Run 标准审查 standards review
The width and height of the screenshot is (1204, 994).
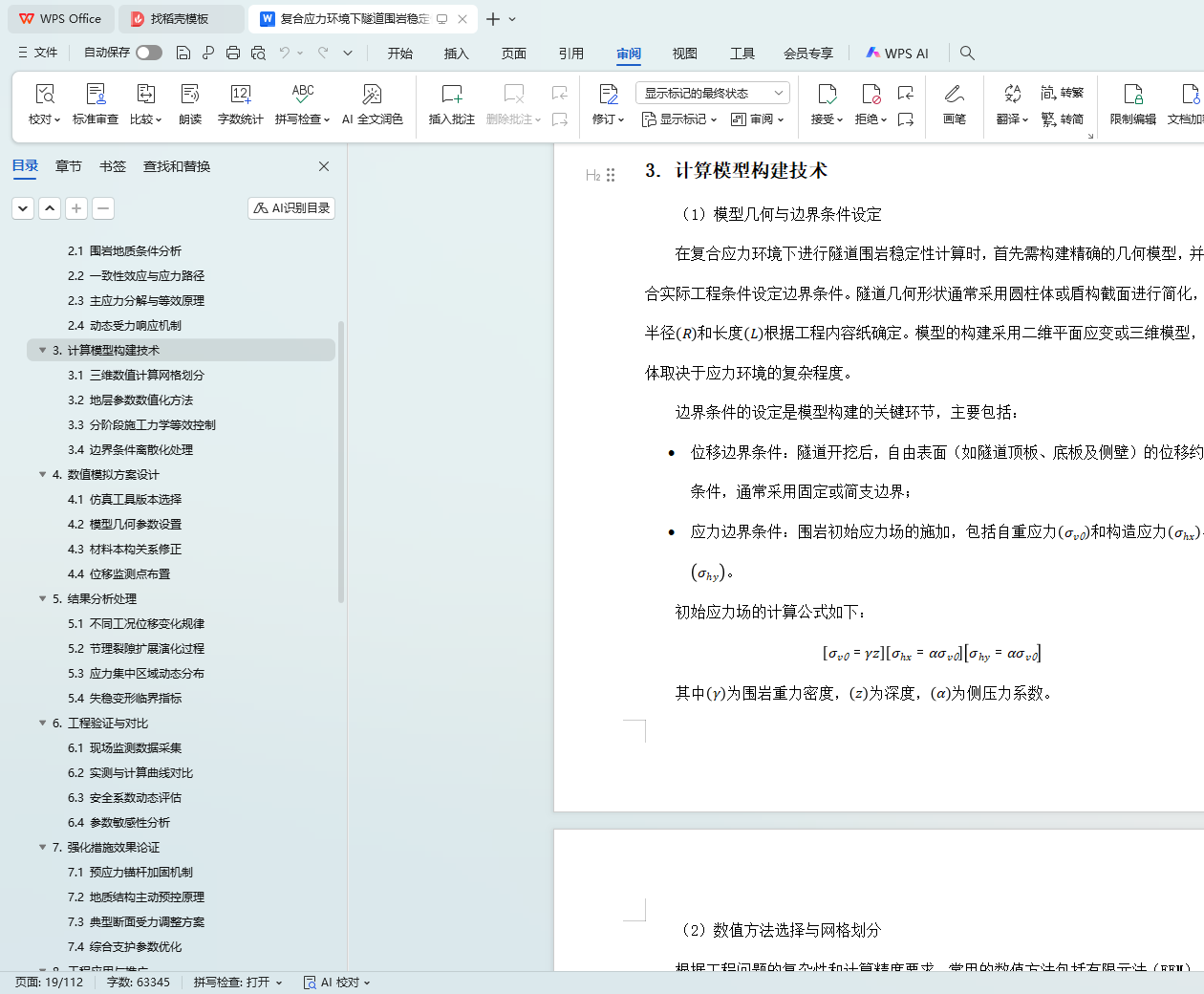tap(96, 95)
